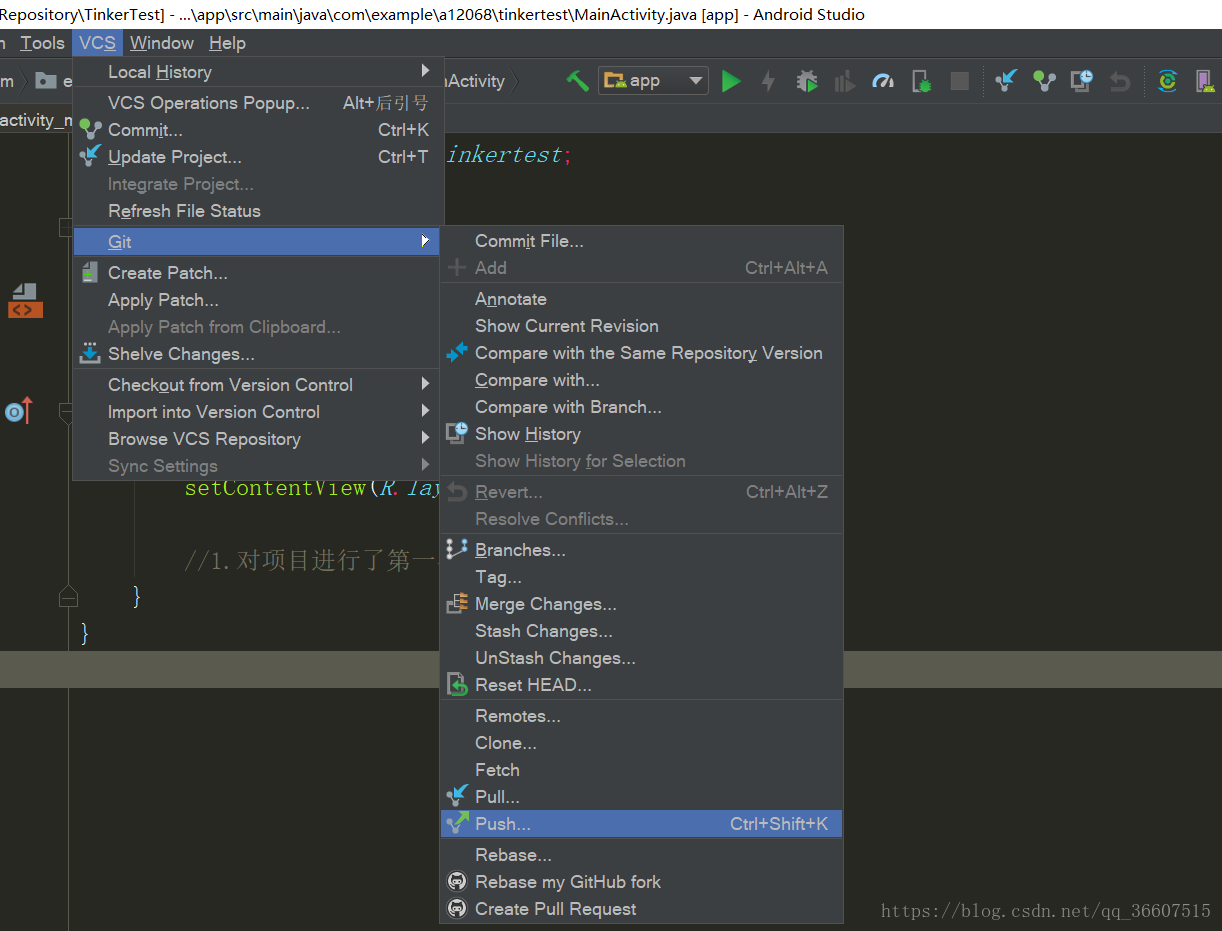Image resolution: width=1222 pixels, height=931 pixels.
Task: Choose Tag in Git submenu
Action: [642, 577]
